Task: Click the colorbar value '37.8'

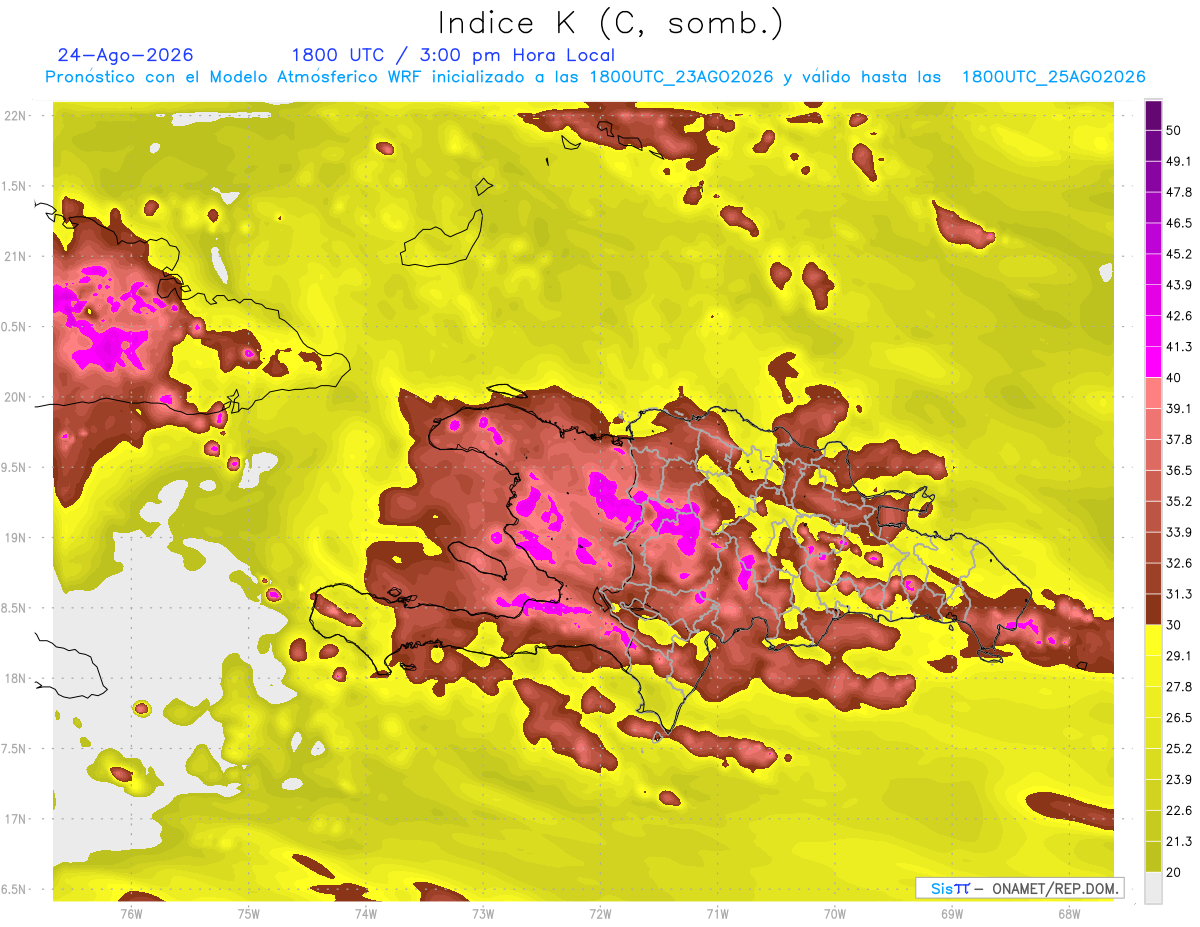Action: pyautogui.click(x=1178, y=439)
